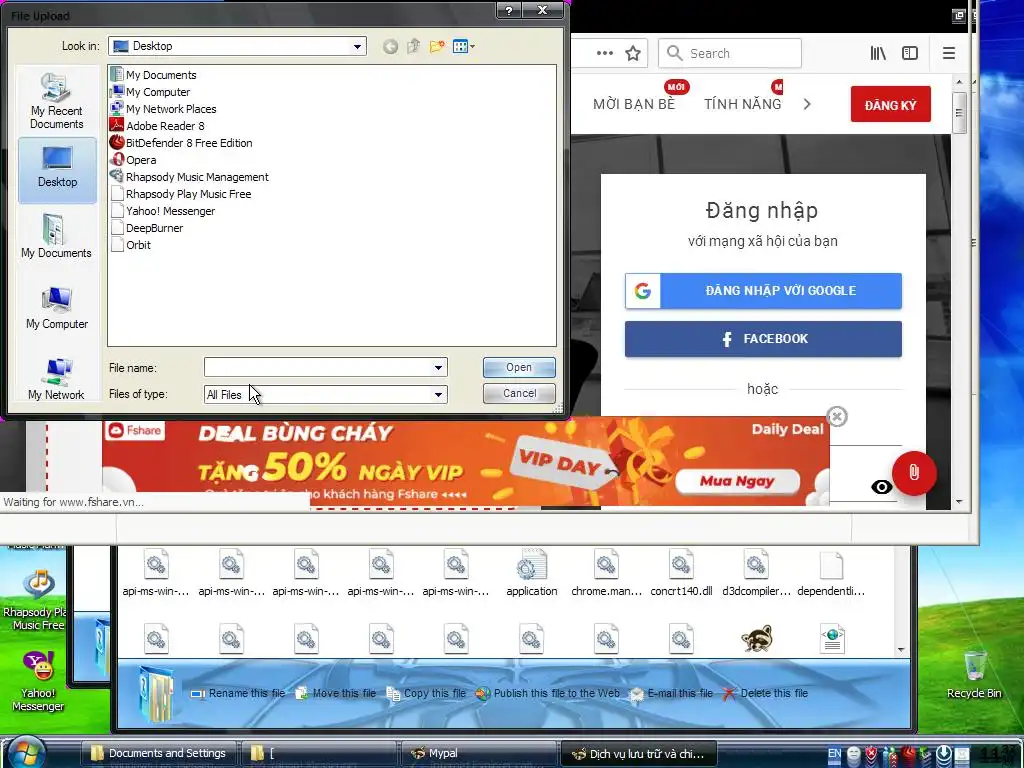Click the red paperclip upload button

914,473
